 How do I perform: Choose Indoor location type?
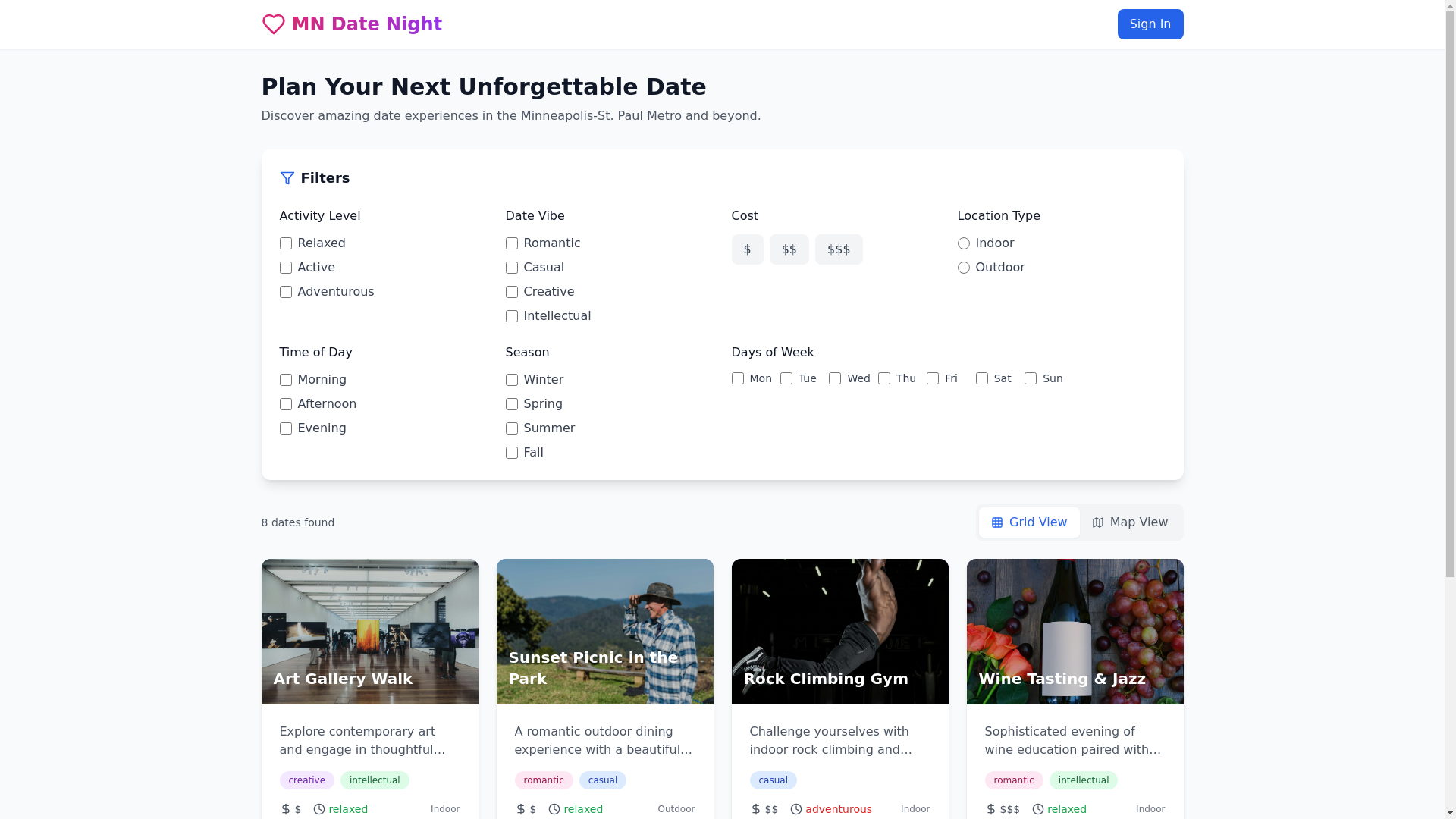tap(964, 243)
